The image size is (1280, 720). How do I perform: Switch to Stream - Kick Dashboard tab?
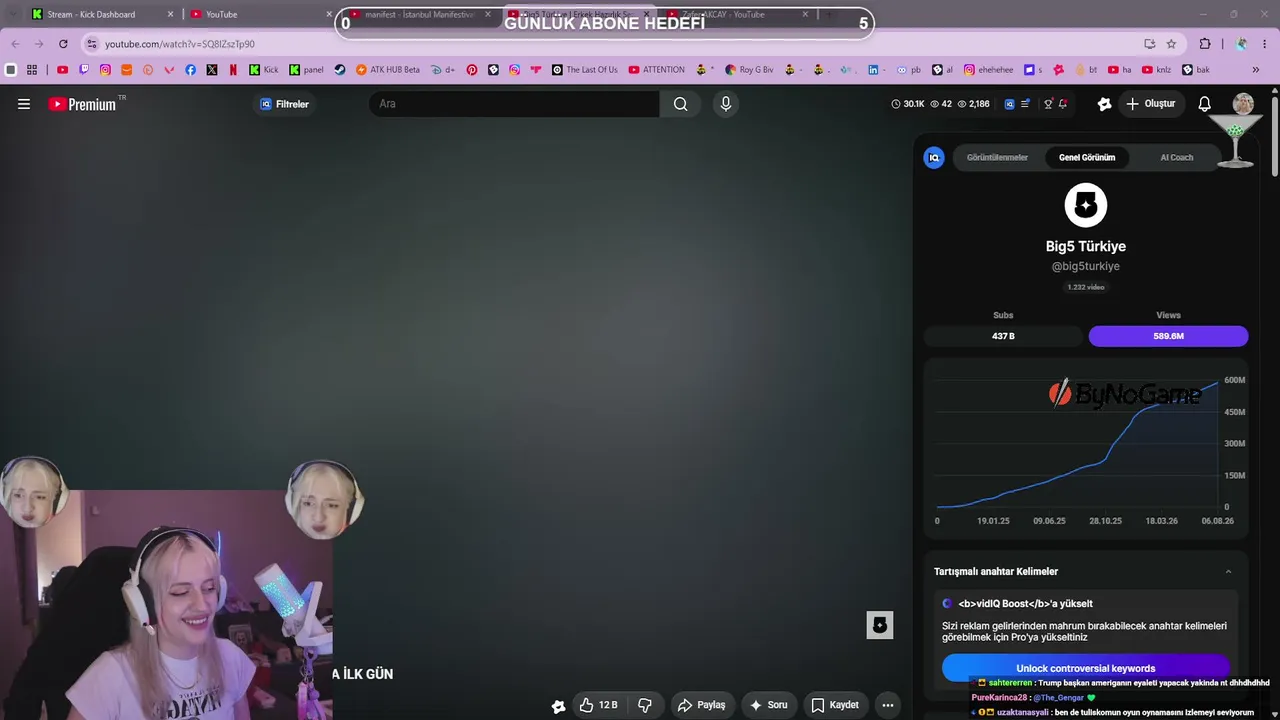point(101,14)
